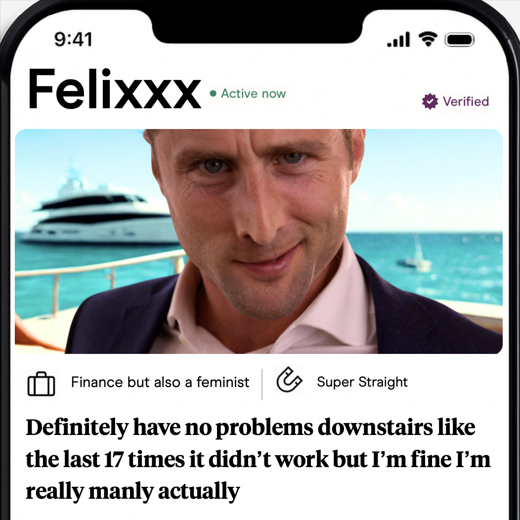Tap the green Active now dot
The width and height of the screenshot is (520, 520).
point(213,94)
